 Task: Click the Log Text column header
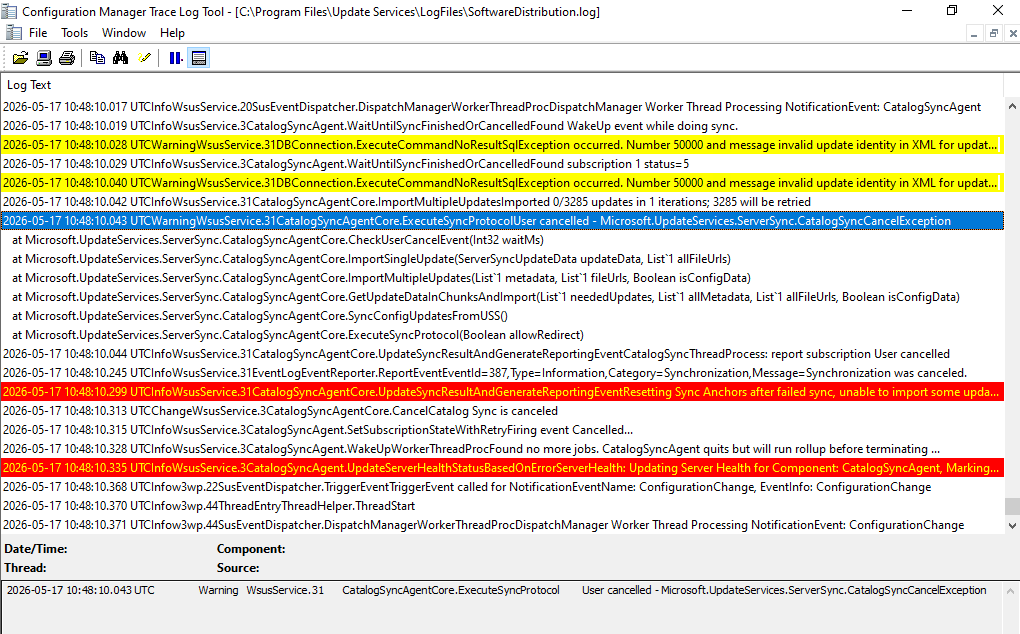[x=501, y=85]
